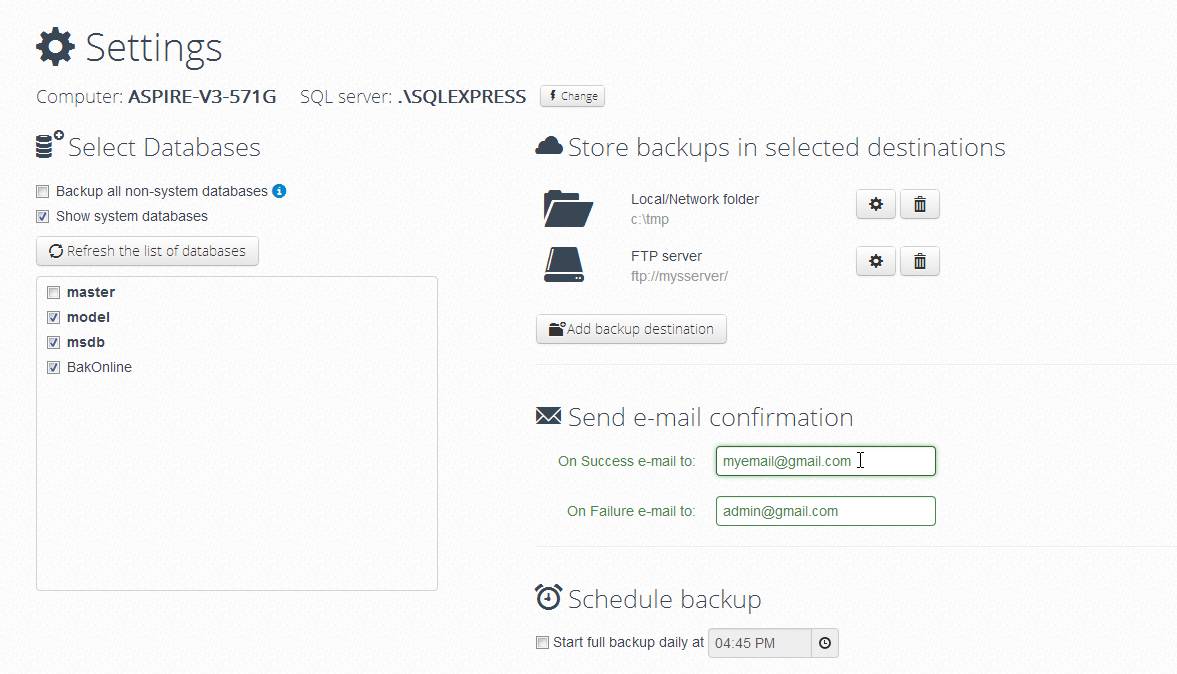Image resolution: width=1177 pixels, height=674 pixels.
Task: Click the On Failure e-mail field
Action: pos(825,511)
